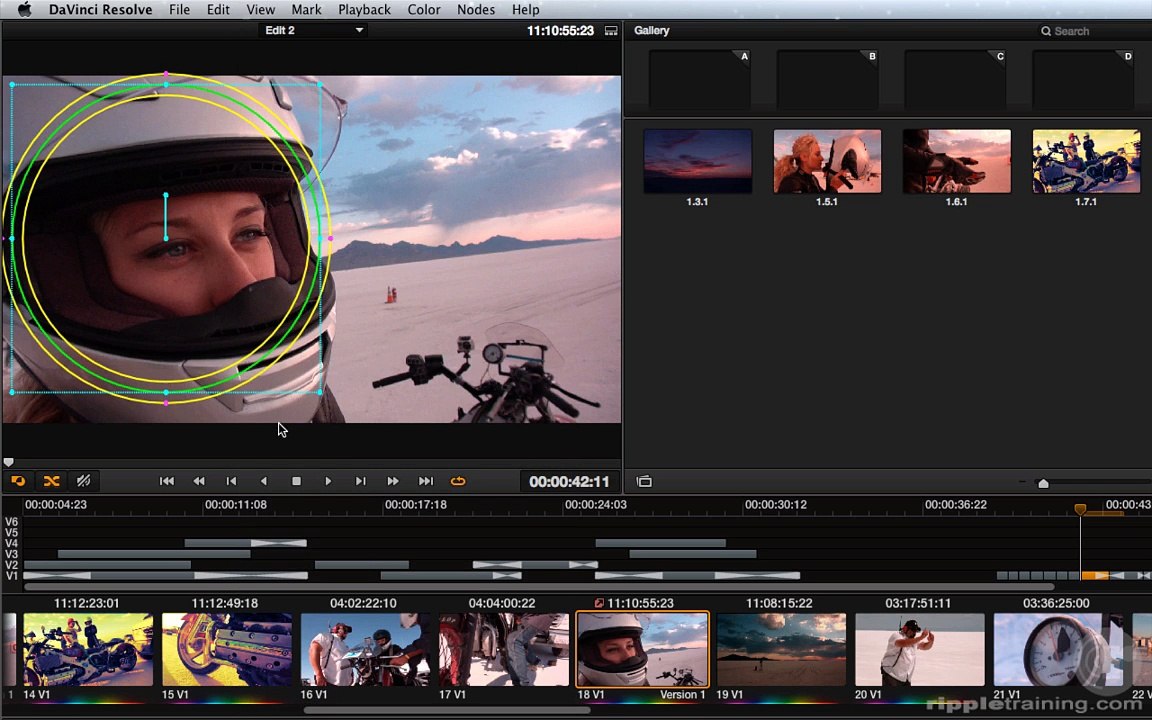Screen dimensions: 1152x720
Task: Click the fast forward double-arrow button
Action: tap(393, 481)
